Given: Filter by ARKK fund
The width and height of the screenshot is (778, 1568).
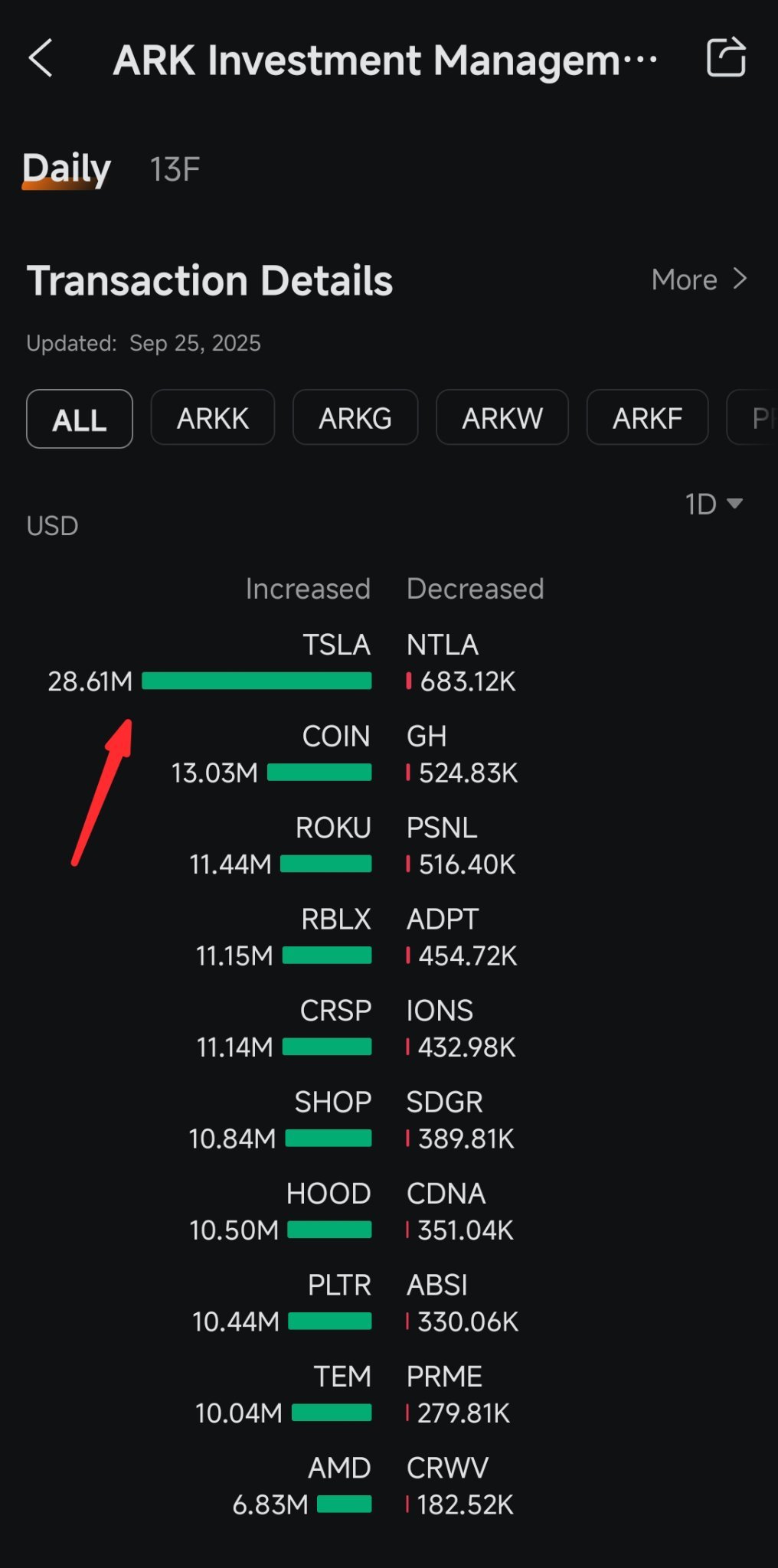Looking at the screenshot, I should coord(213,417).
